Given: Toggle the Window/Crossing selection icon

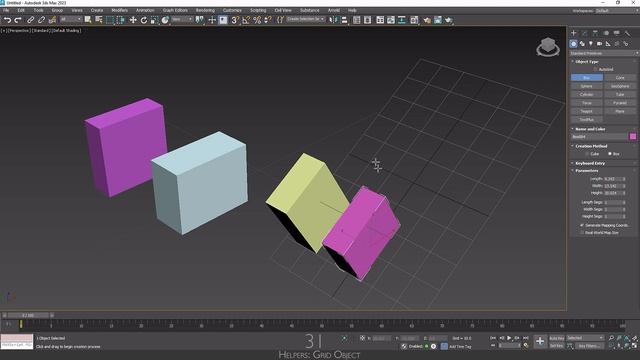Looking at the screenshot, I should (x=121, y=20).
